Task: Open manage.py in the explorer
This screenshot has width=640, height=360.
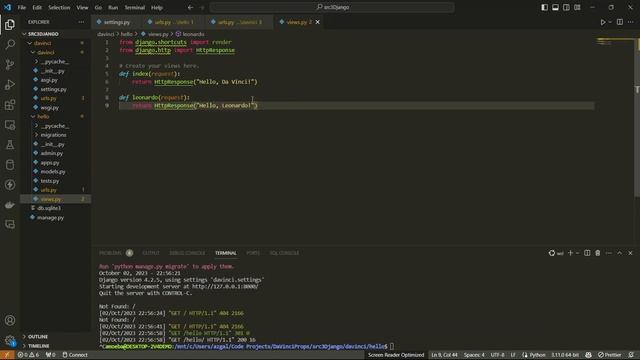Action: coord(56,218)
